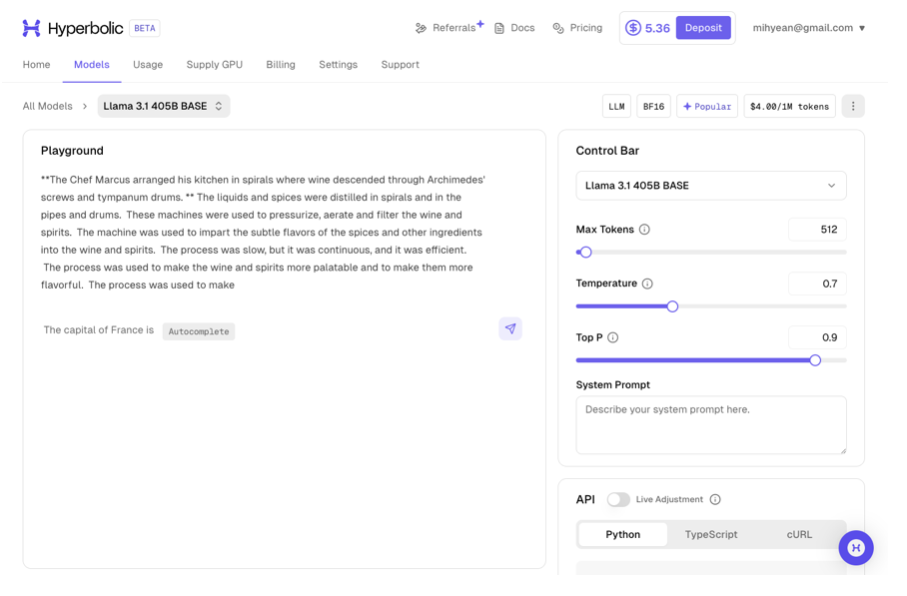The height and width of the screenshot is (596, 907).
Task: Show Temperature info tooltip icon
Action: coord(647,284)
